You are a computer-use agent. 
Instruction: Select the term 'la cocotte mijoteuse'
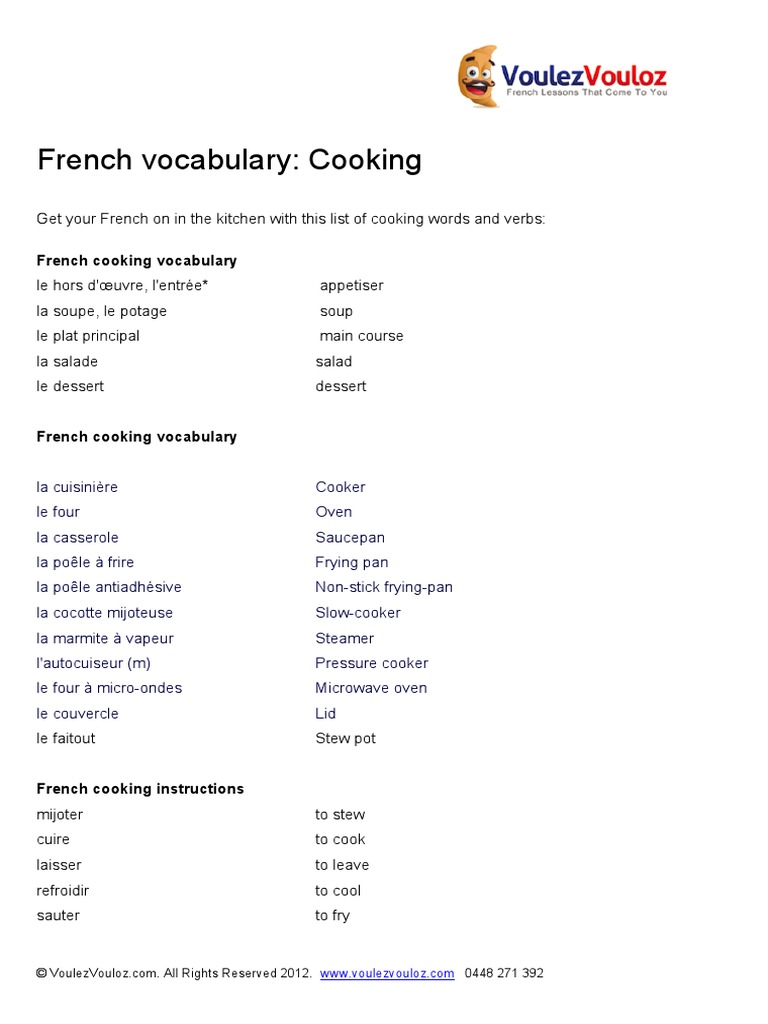click(x=104, y=613)
